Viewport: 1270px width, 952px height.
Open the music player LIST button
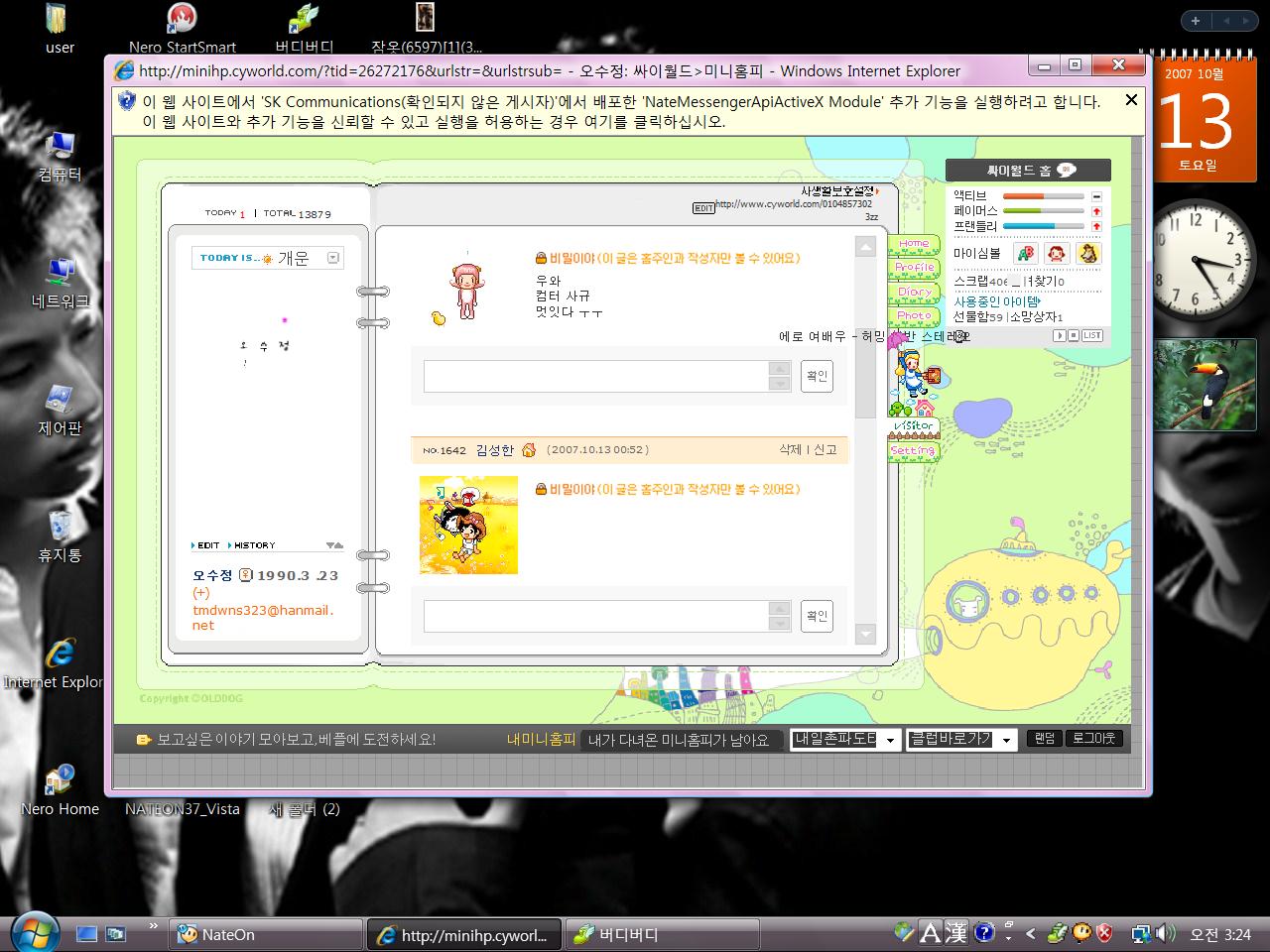1091,336
